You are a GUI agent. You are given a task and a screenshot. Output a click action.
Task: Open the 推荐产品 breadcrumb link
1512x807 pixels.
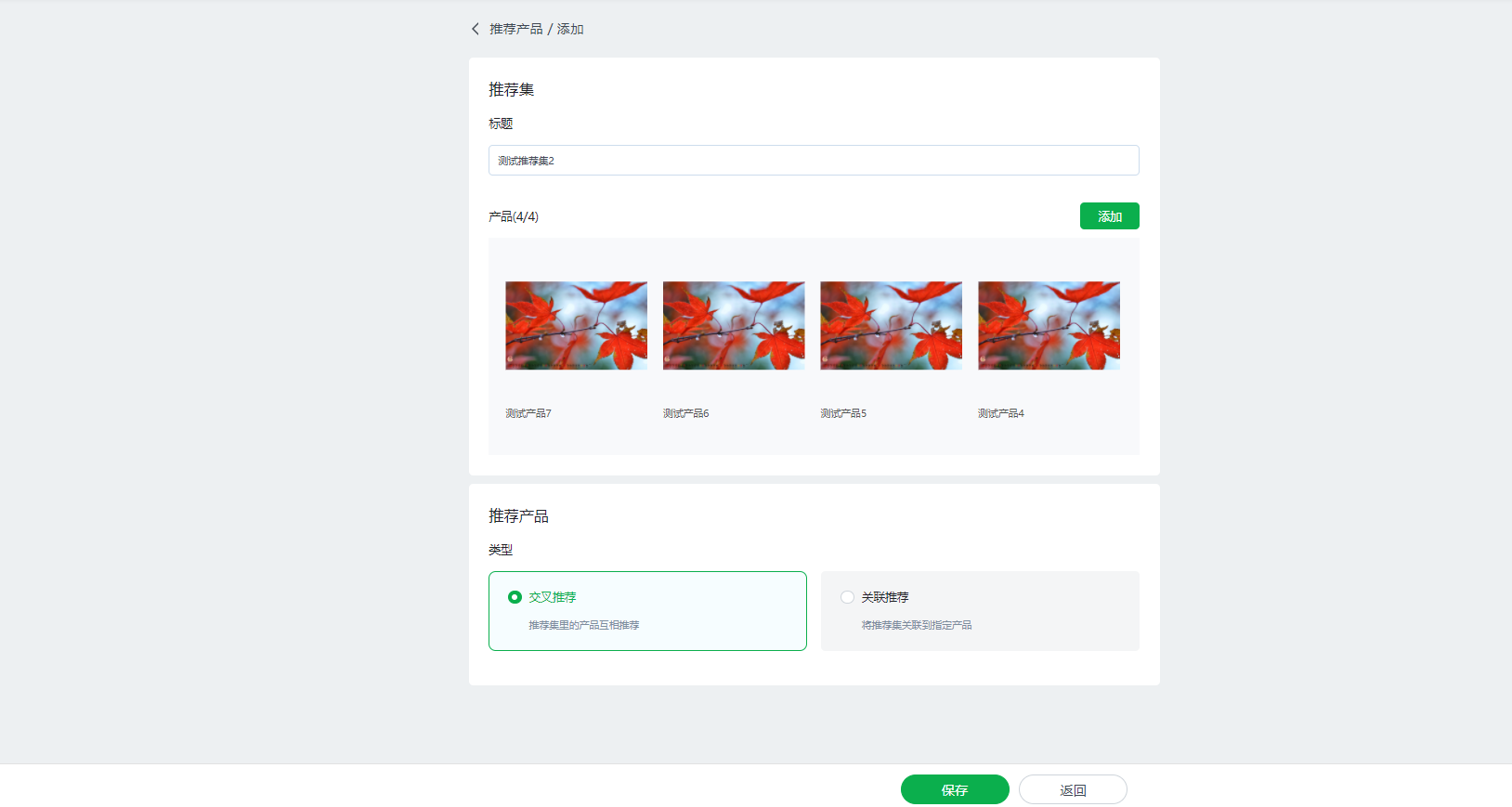[x=515, y=29]
